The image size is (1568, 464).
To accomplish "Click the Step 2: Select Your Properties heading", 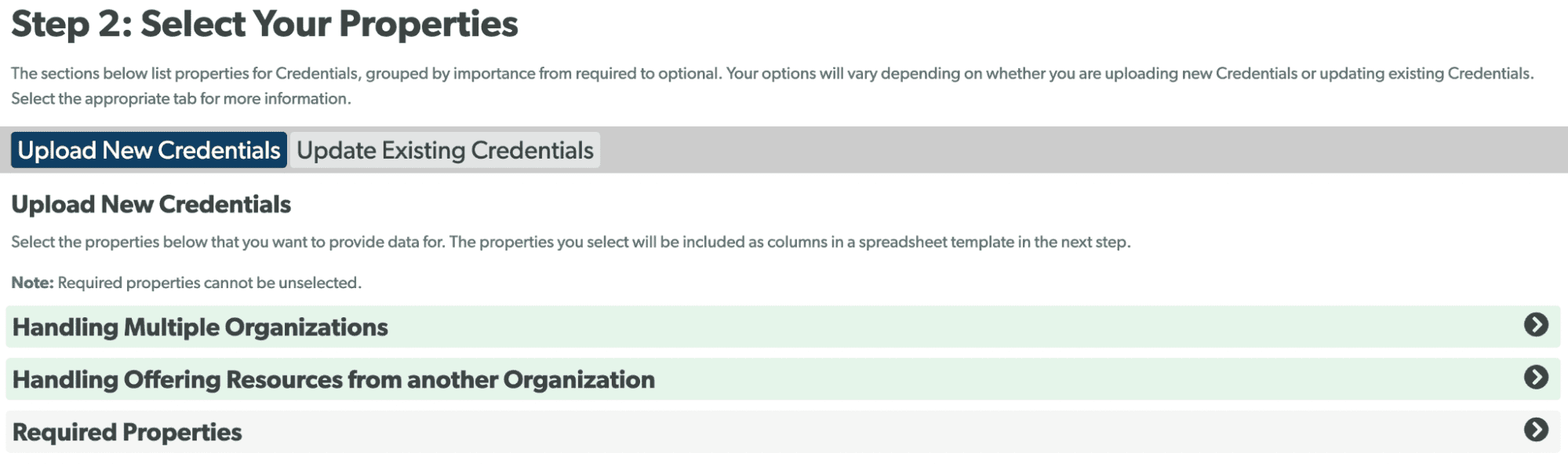I will [x=265, y=24].
